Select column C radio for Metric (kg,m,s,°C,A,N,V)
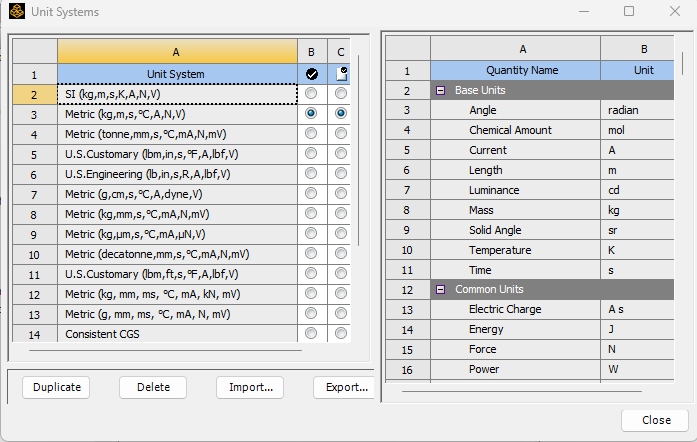Image resolution: width=697 pixels, height=442 pixels. (341, 113)
